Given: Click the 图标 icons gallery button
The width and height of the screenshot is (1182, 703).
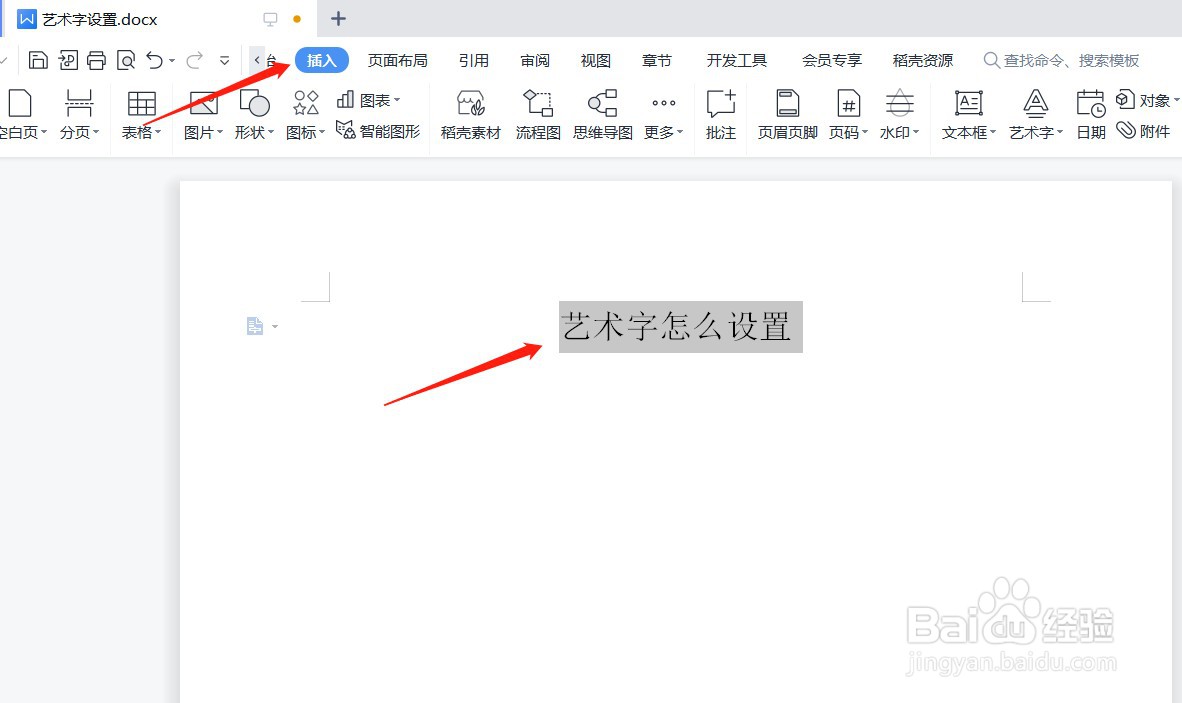Looking at the screenshot, I should pos(306,104).
